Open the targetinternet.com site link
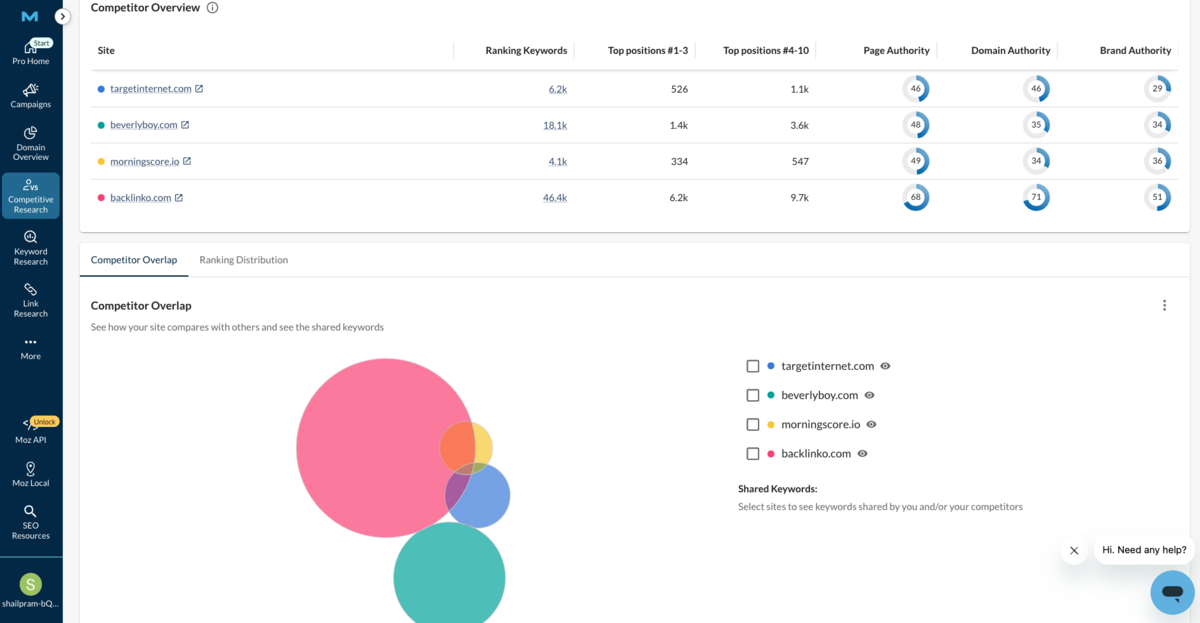 tap(151, 89)
